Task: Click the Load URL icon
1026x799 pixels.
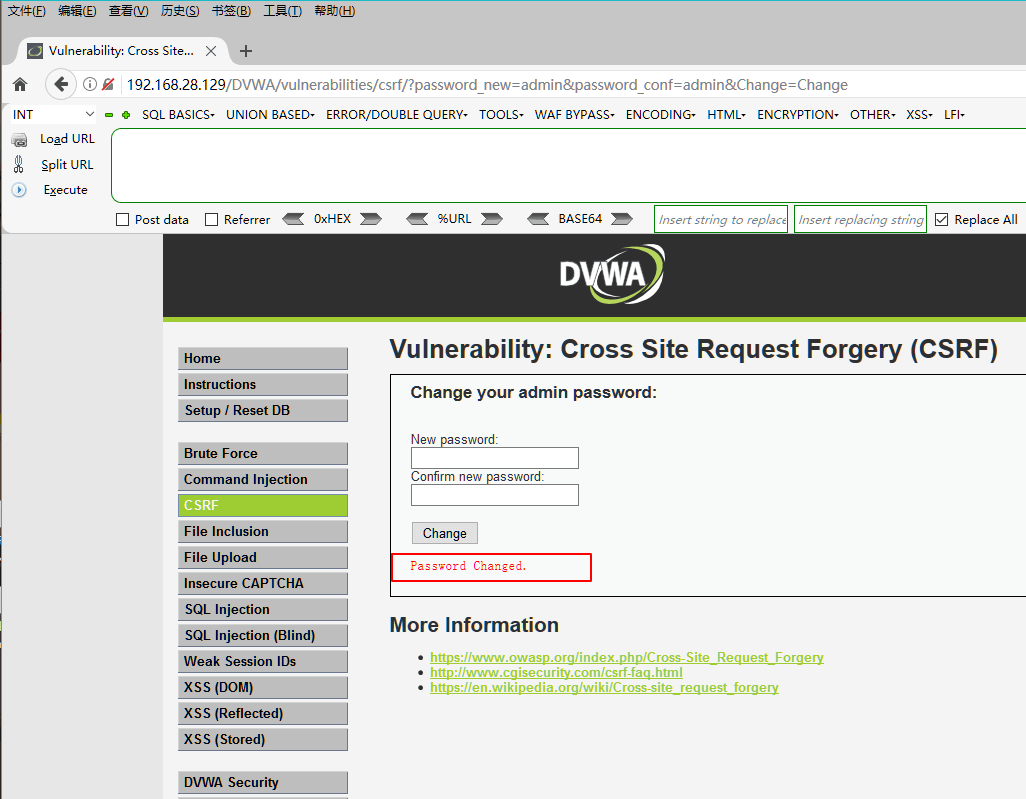Action: click(x=20, y=139)
